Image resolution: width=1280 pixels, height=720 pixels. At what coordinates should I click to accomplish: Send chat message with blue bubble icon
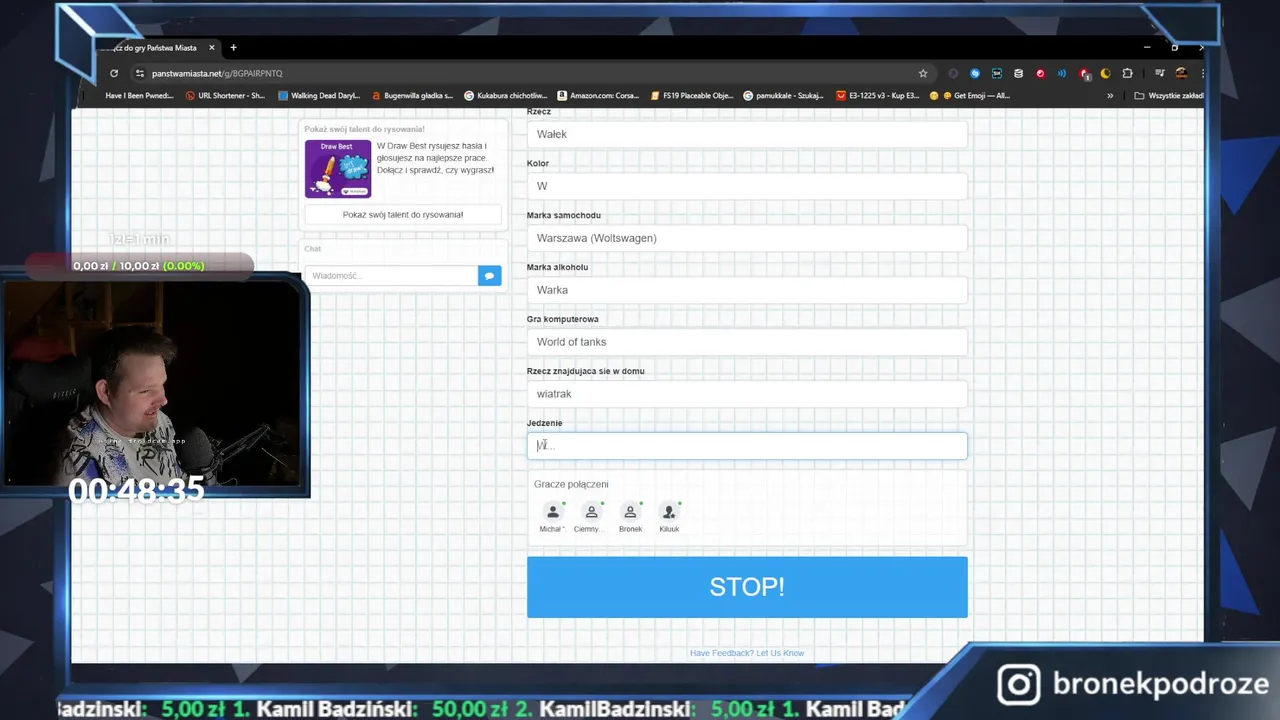tap(489, 276)
